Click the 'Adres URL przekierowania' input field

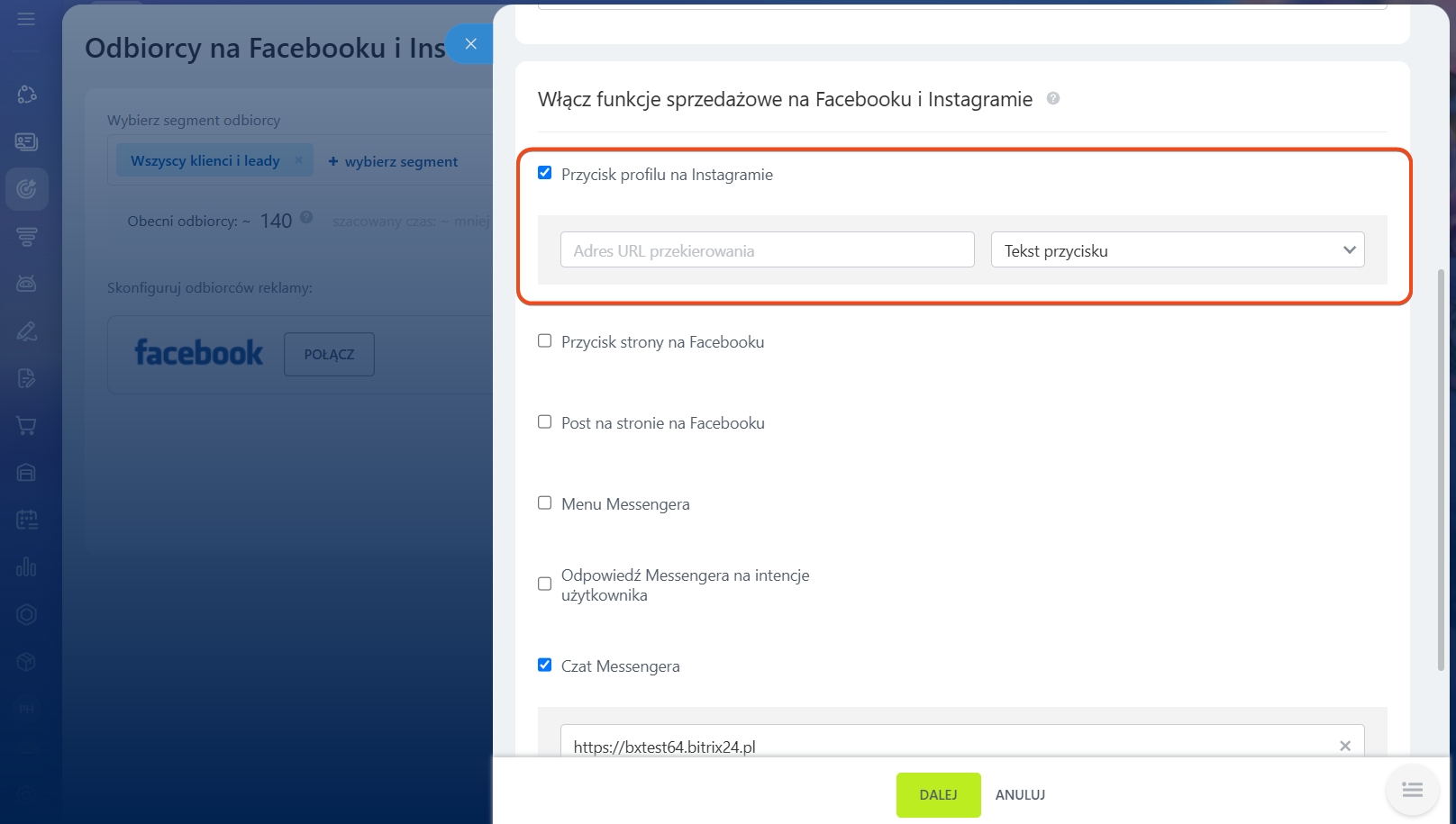[768, 249]
